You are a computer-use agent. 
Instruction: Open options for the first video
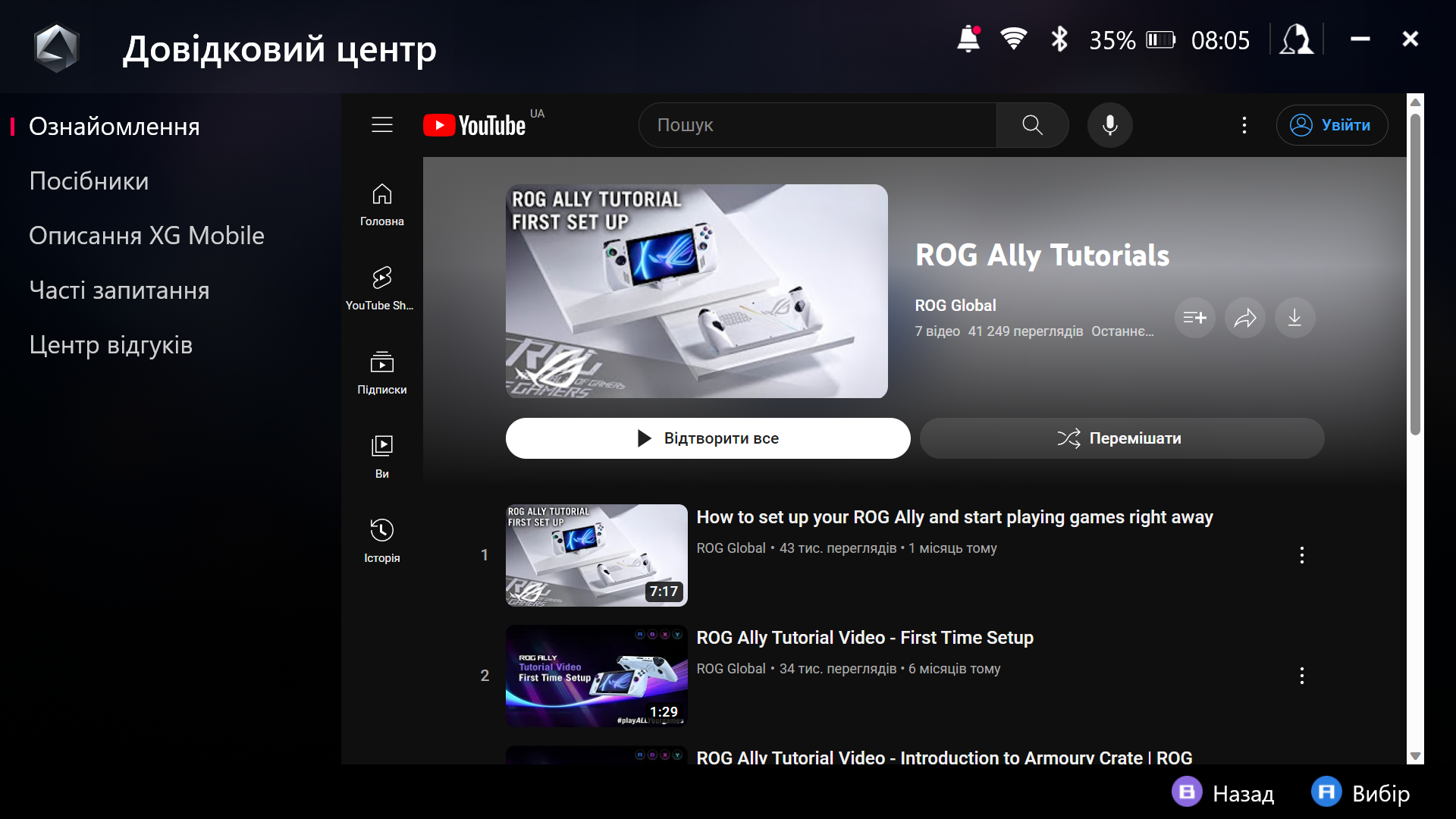(1302, 555)
